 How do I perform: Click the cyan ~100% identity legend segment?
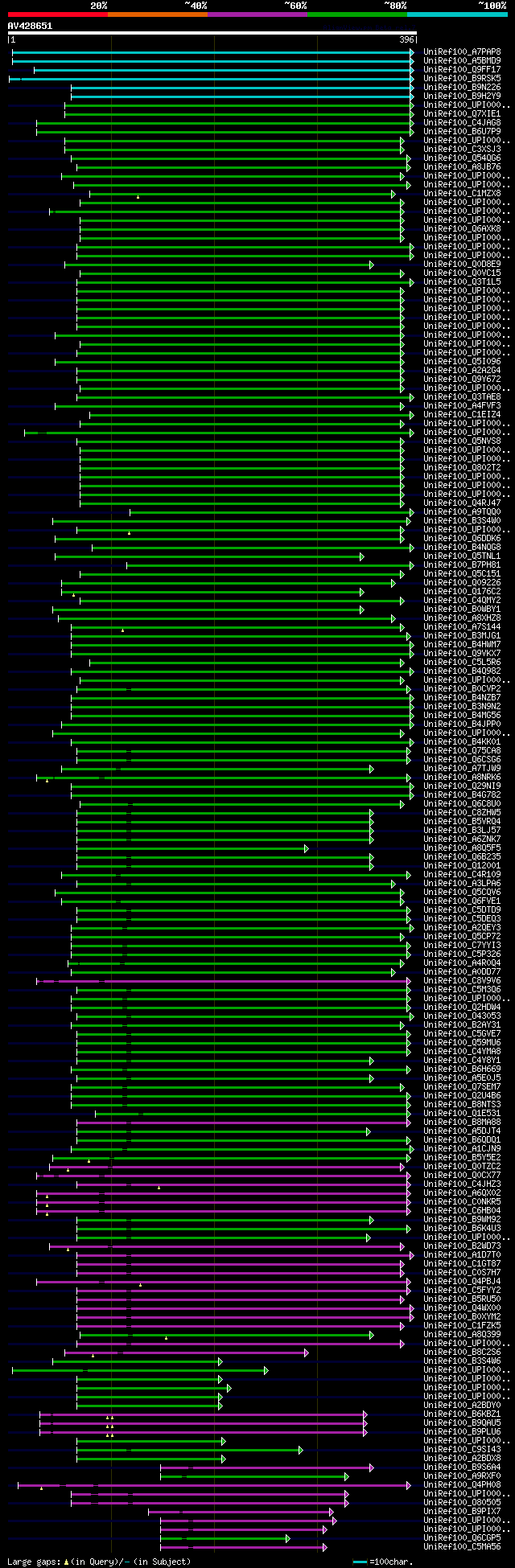pos(457,14)
